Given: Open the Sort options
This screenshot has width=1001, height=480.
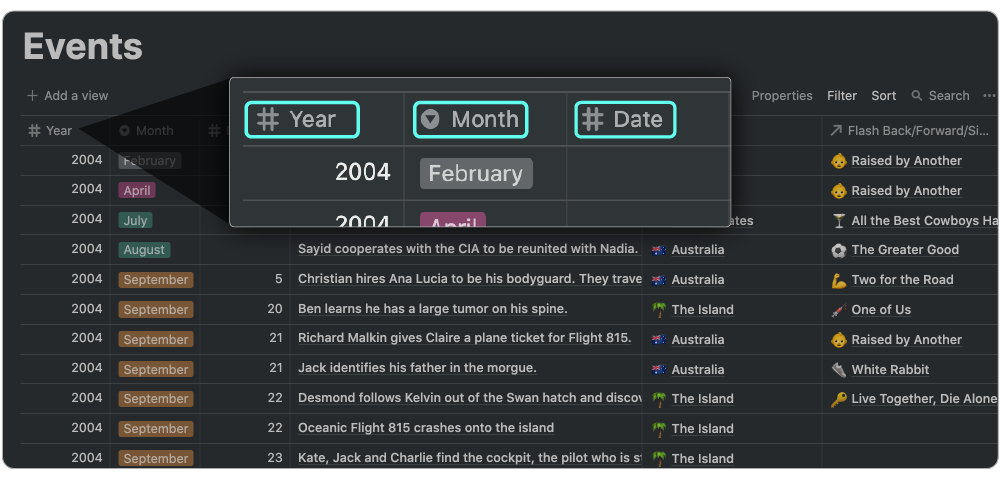Looking at the screenshot, I should pos(884,96).
